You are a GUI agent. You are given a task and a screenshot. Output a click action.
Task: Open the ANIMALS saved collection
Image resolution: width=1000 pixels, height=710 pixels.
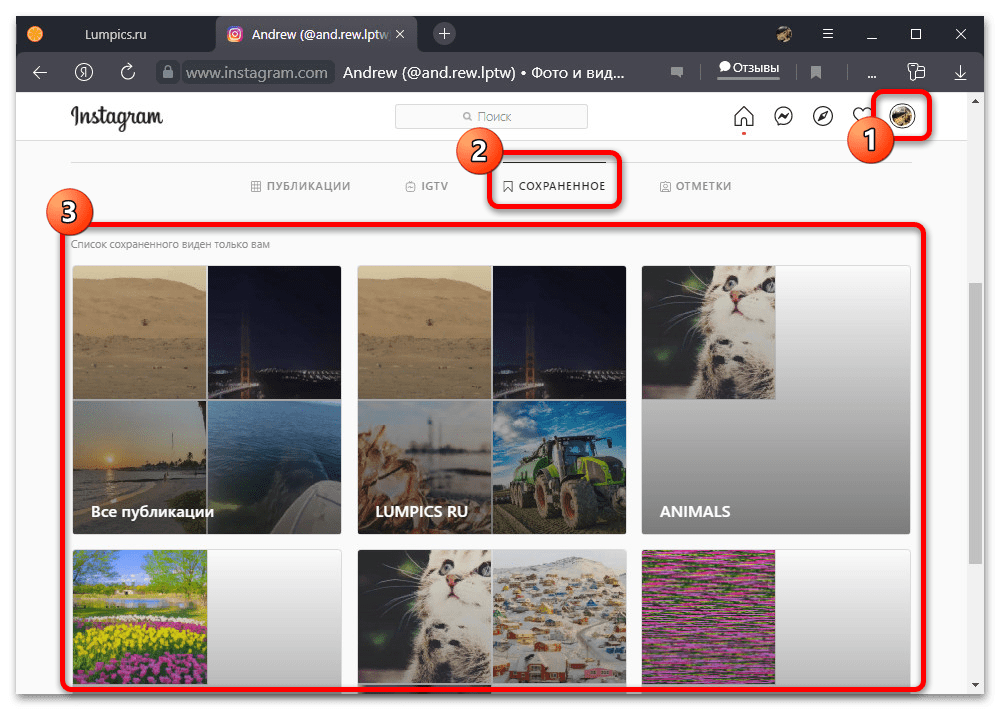point(775,400)
